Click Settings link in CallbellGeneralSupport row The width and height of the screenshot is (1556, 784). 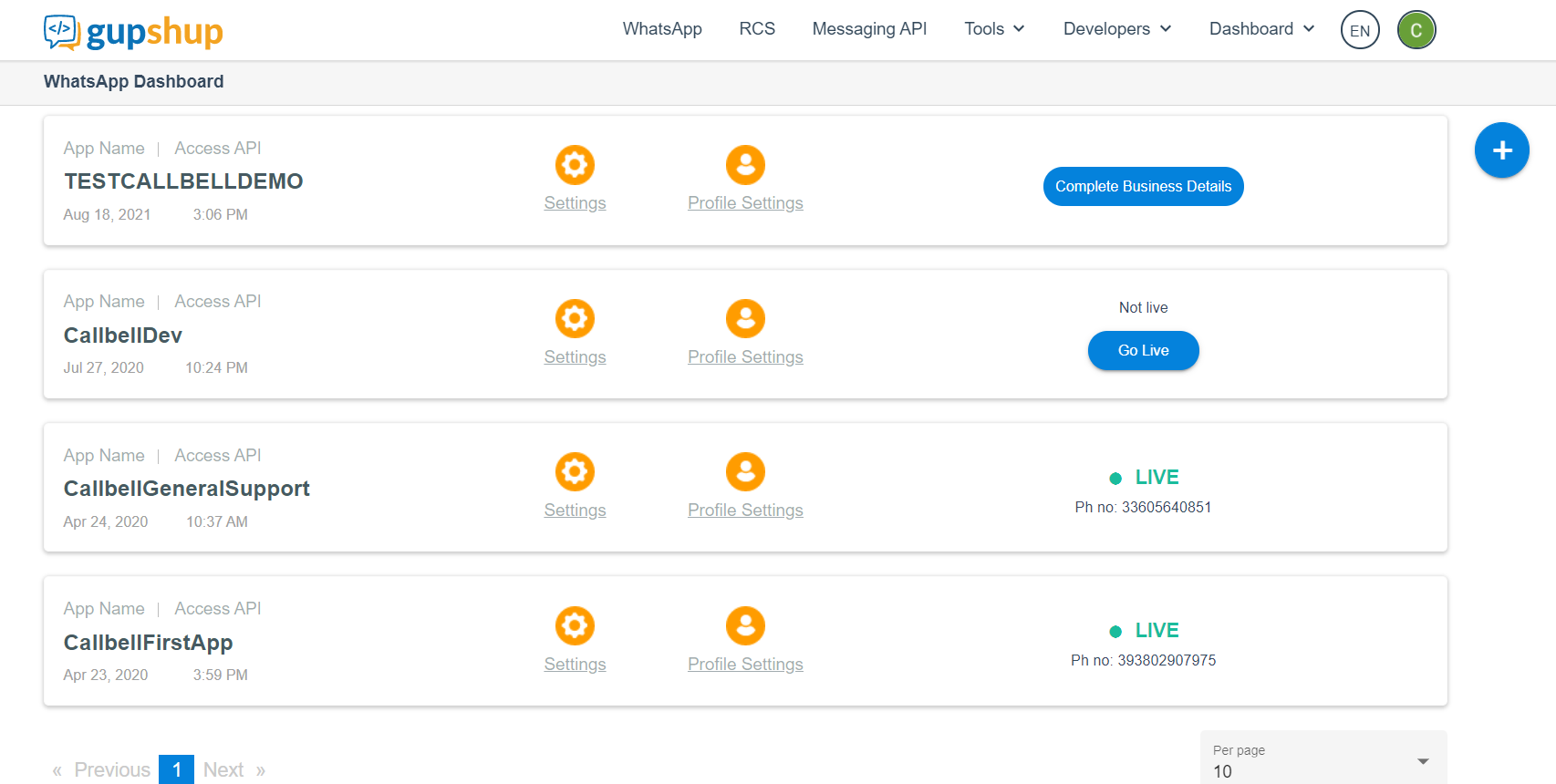pos(575,511)
